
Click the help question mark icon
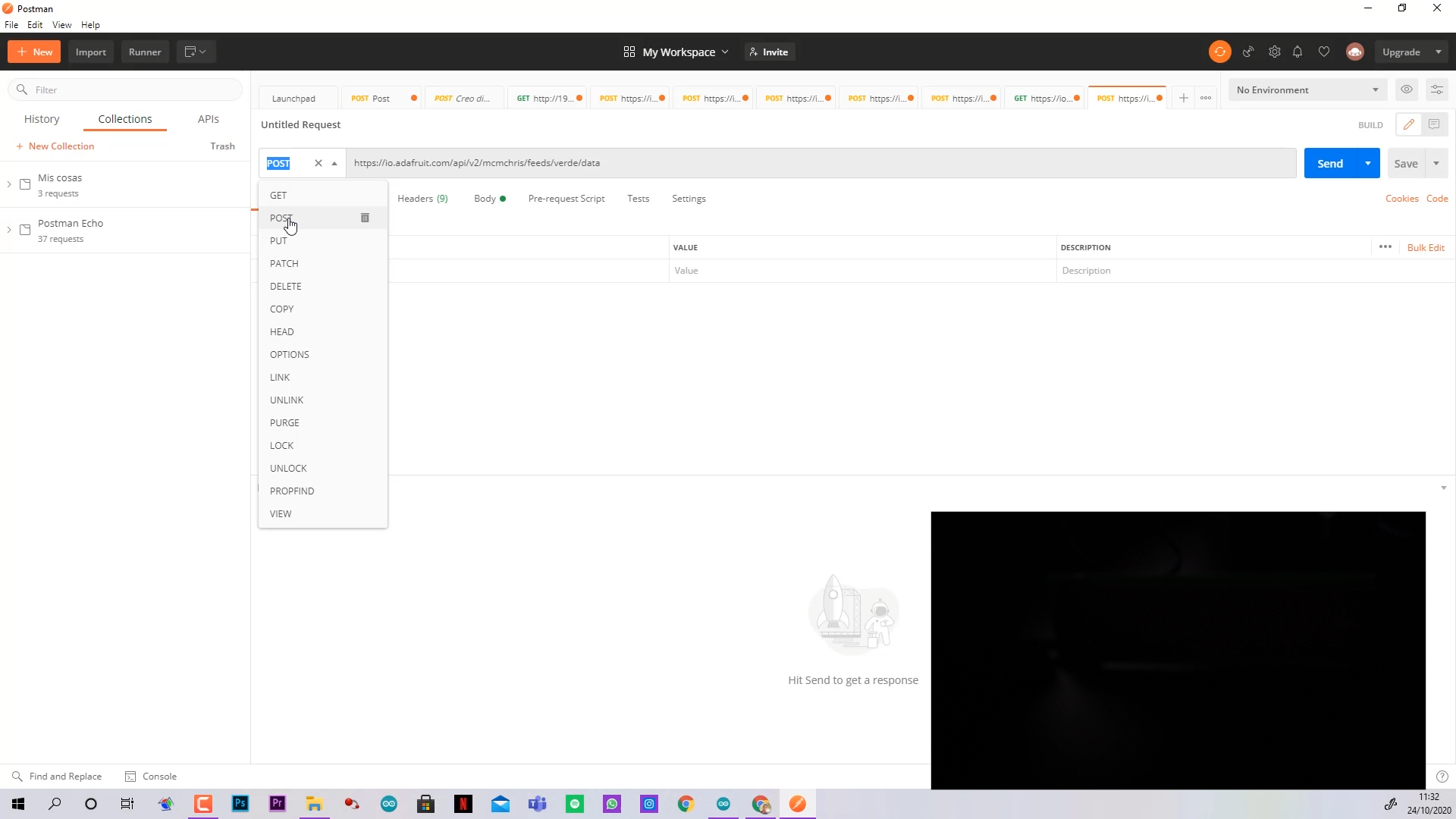click(1442, 777)
